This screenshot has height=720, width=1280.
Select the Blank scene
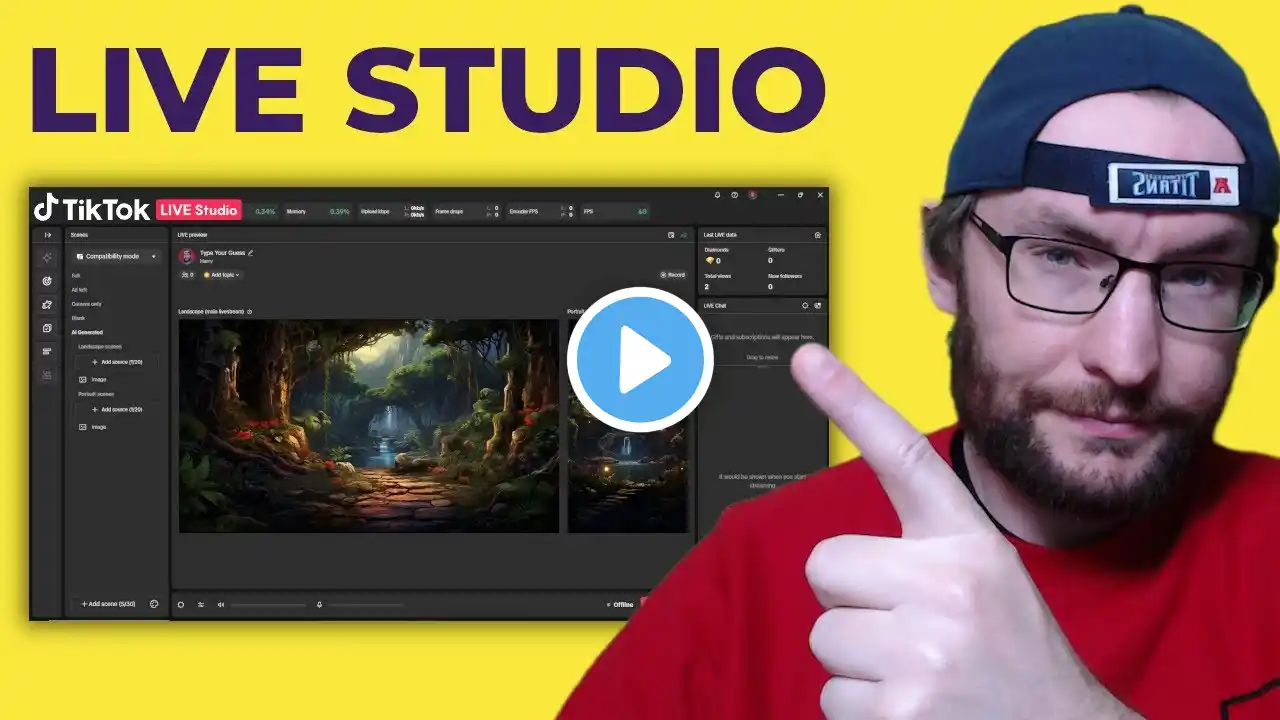pos(78,318)
